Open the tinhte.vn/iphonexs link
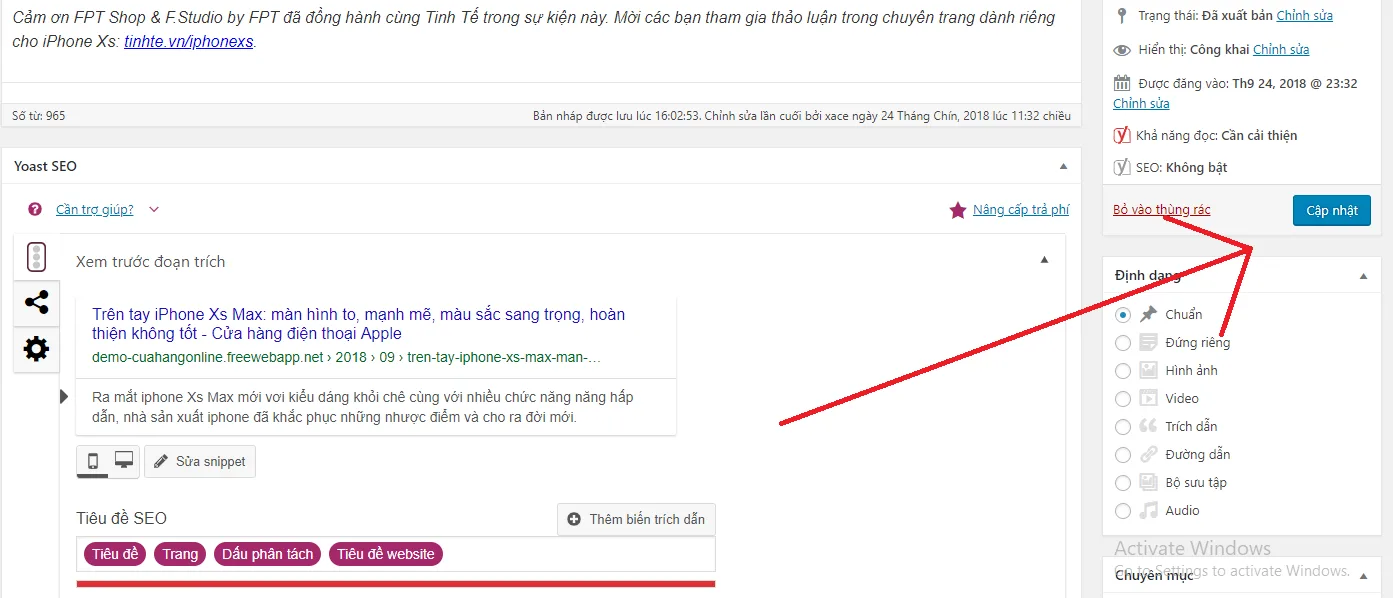This screenshot has width=1393, height=598. [x=189, y=42]
